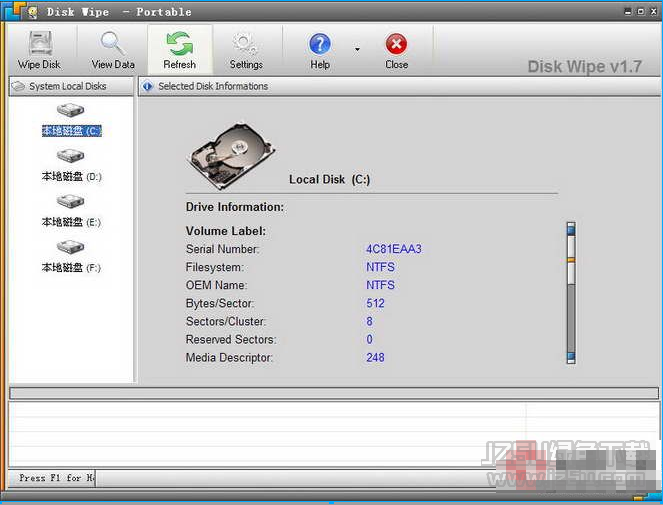Image resolution: width=663 pixels, height=505 pixels.
Task: Click the Serial Number label
Action: [222, 249]
